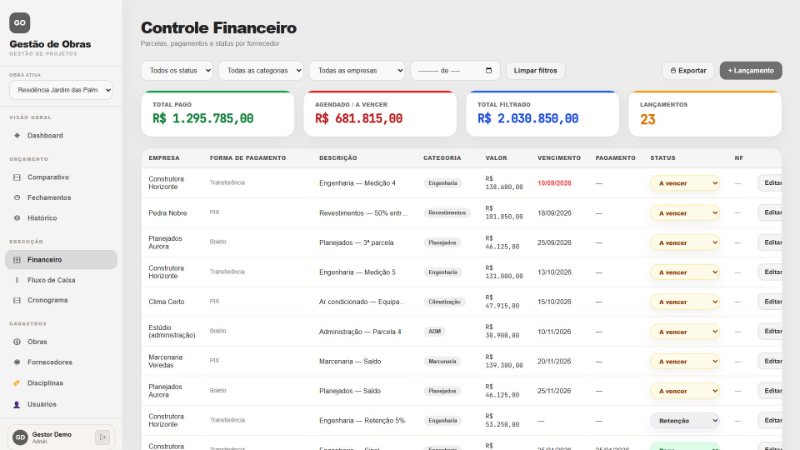Viewport: 800px width, 450px height.
Task: Click the logout icon beside Gestor Demo
Action: (x=102, y=437)
